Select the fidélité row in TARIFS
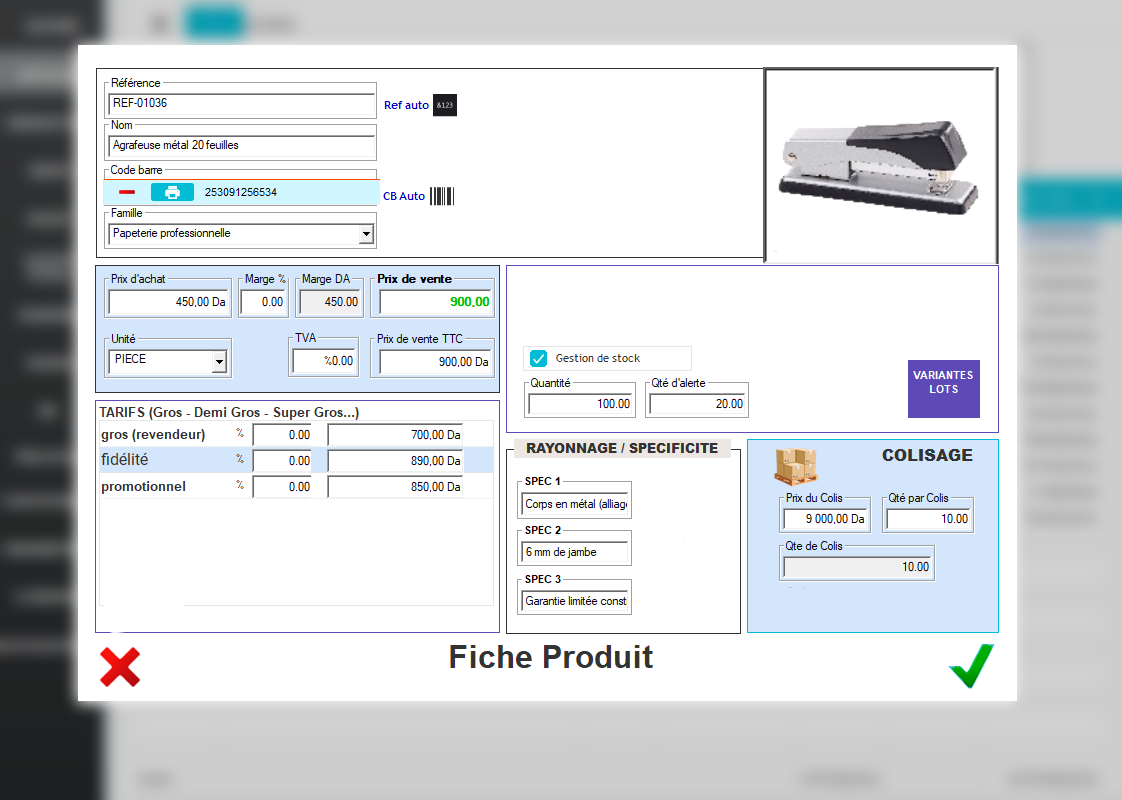Image resolution: width=1122 pixels, height=800 pixels. tap(130, 460)
